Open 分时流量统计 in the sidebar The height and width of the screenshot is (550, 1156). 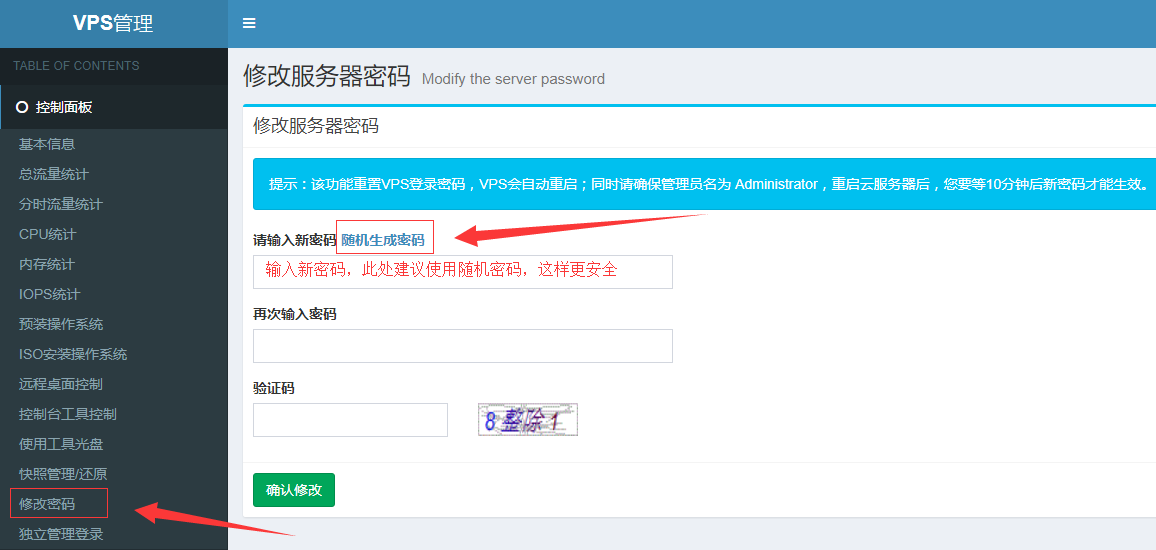pos(60,204)
